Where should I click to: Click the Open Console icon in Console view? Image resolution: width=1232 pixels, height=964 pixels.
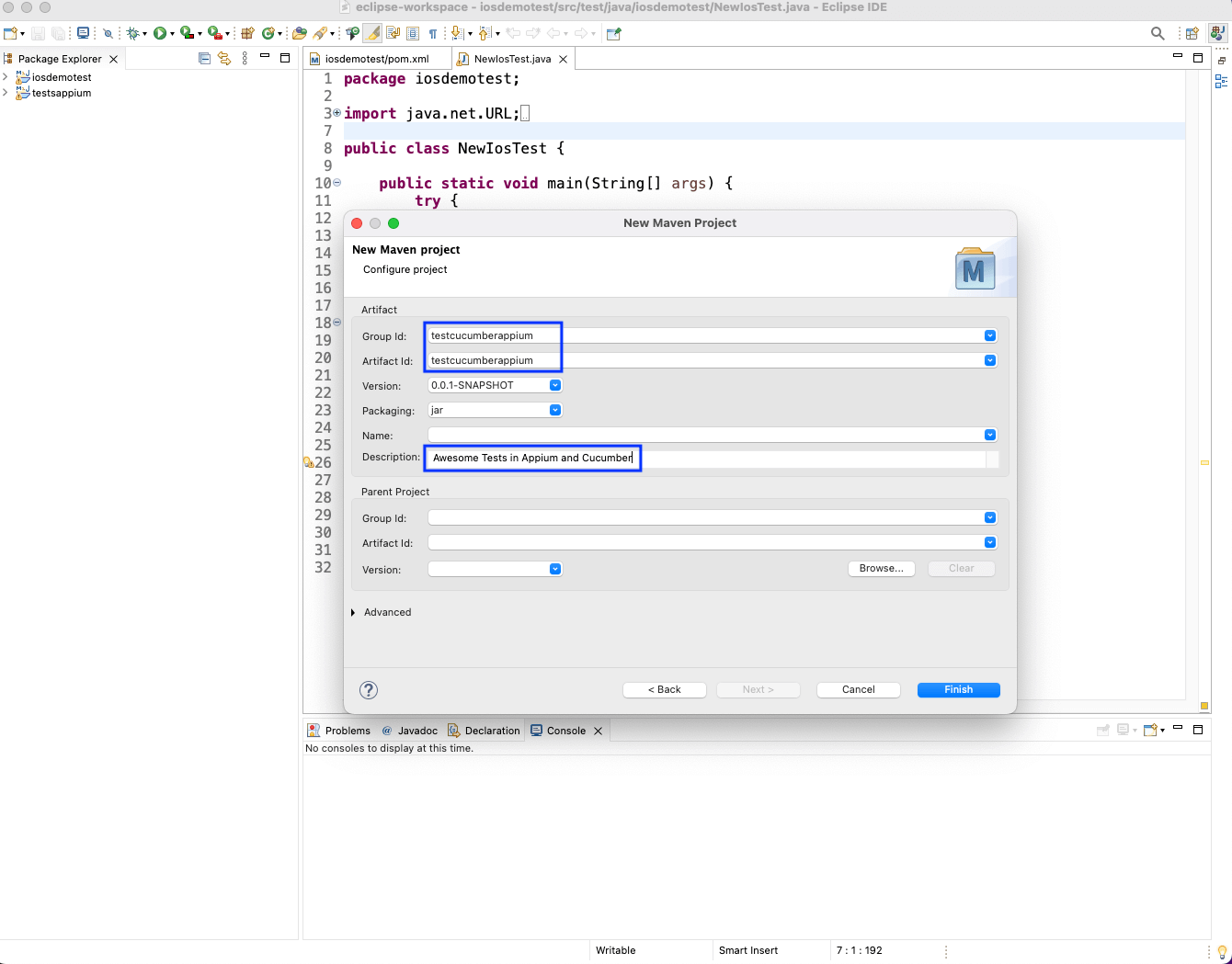click(1151, 731)
